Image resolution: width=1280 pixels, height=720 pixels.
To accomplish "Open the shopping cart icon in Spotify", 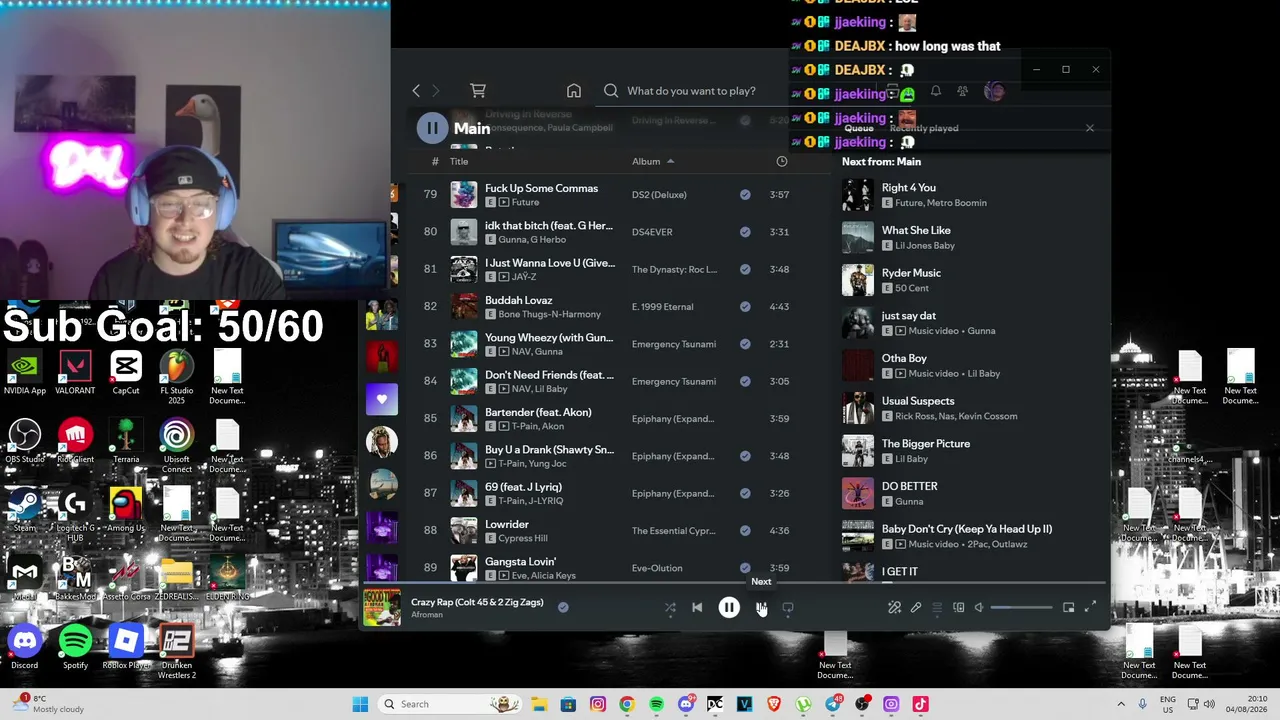I will 478,91.
